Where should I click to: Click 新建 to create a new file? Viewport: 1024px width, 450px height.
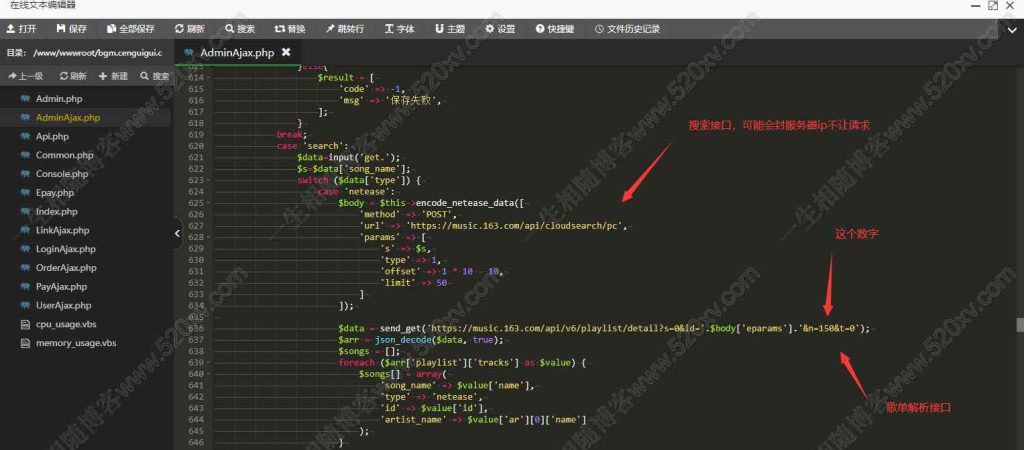(113, 76)
